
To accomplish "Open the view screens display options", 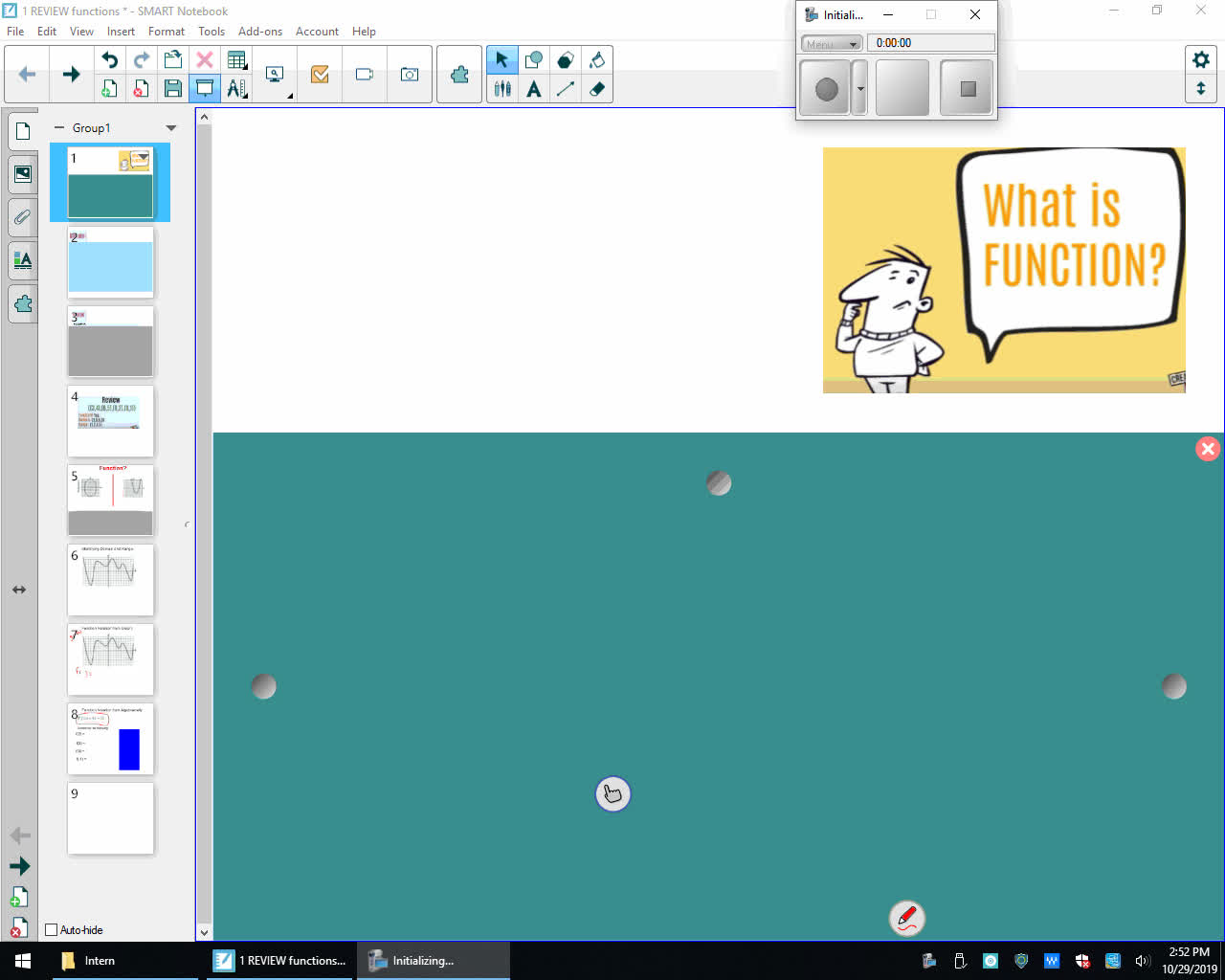I will [x=276, y=75].
